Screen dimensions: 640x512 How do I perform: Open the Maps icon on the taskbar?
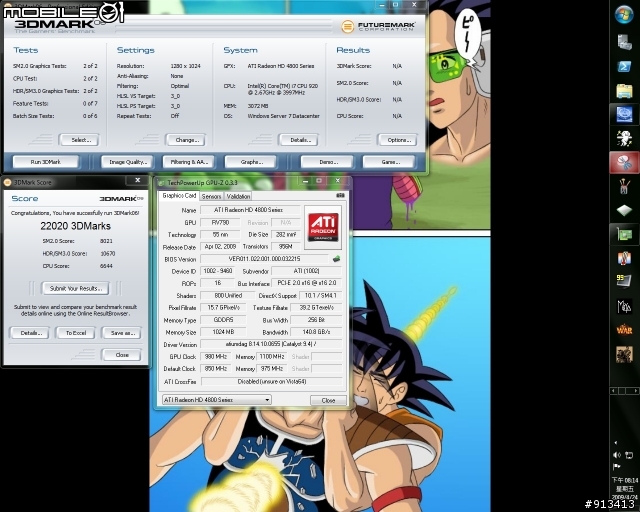pos(624,306)
